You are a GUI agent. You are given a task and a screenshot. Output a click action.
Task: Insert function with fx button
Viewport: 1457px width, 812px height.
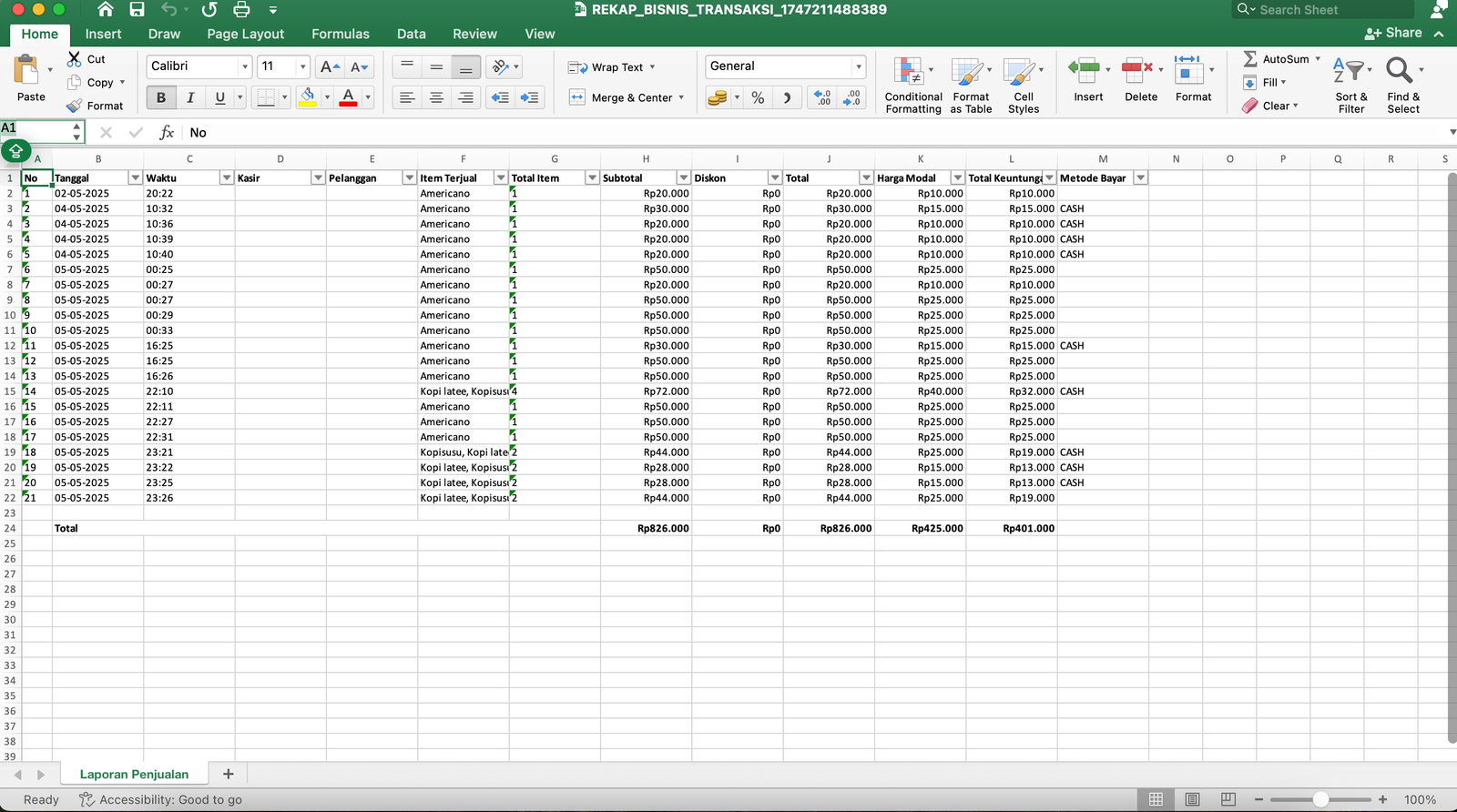(x=167, y=133)
